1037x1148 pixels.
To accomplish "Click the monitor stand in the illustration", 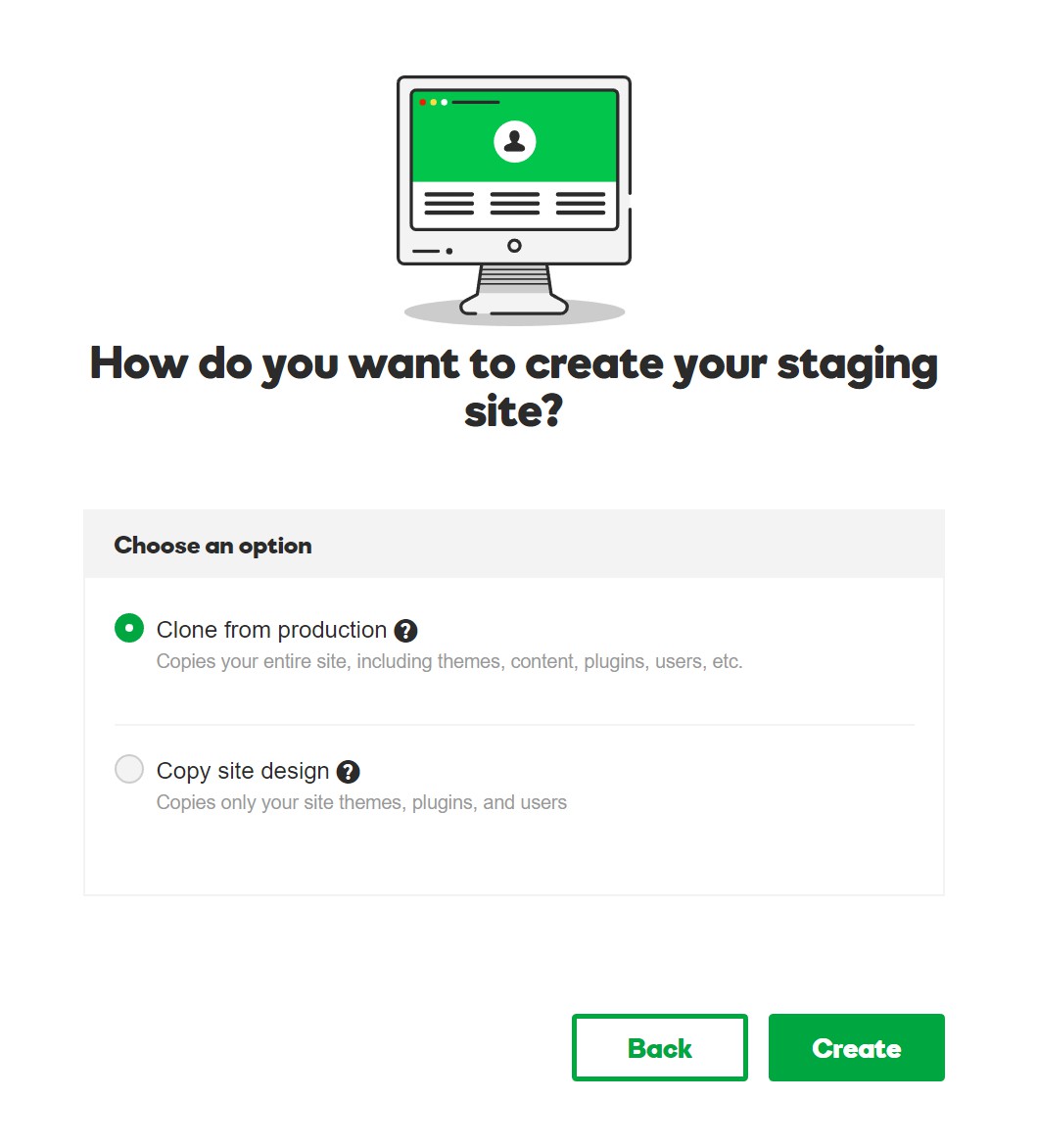I will [x=514, y=291].
